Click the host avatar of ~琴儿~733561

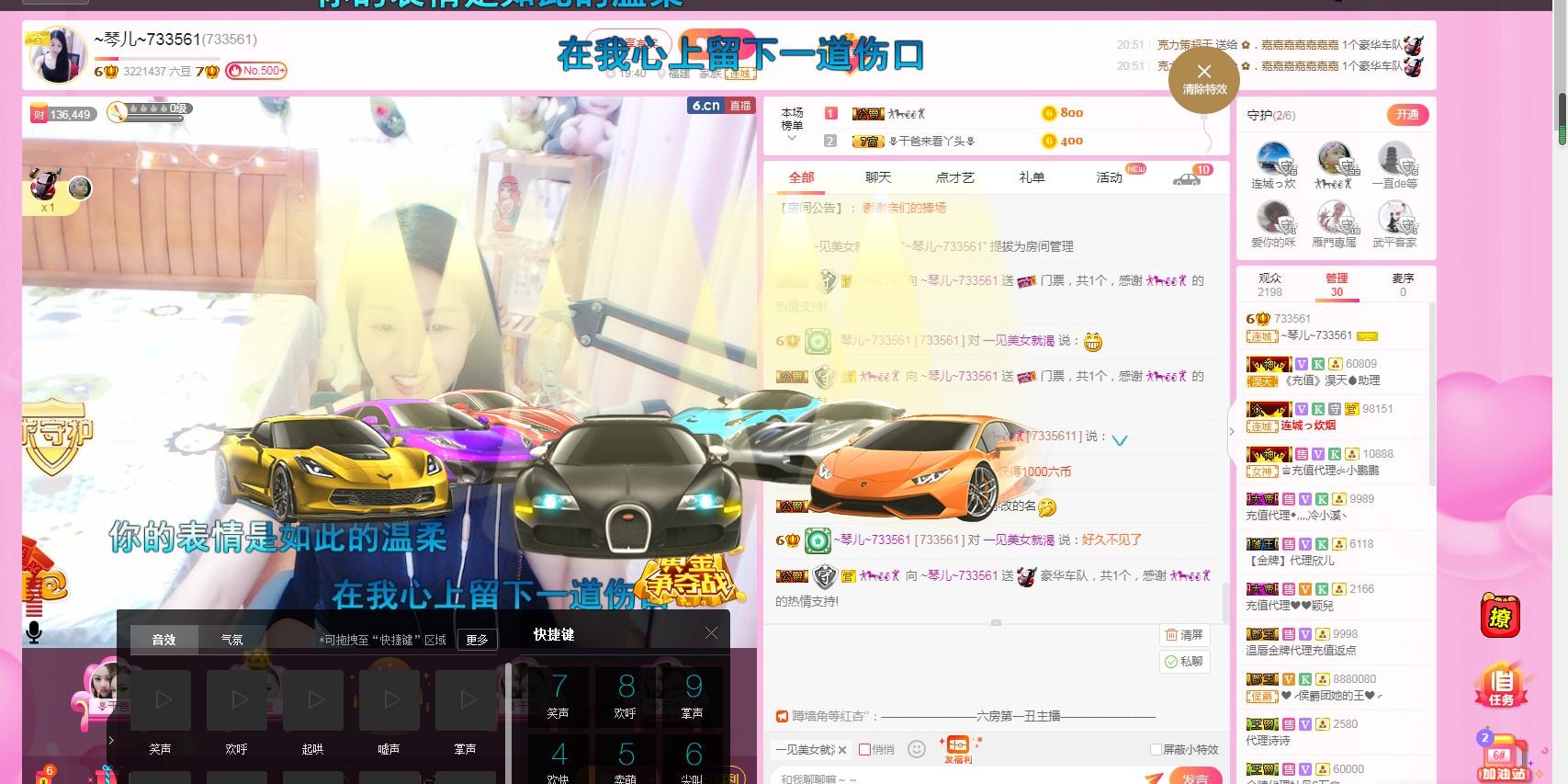[x=59, y=55]
